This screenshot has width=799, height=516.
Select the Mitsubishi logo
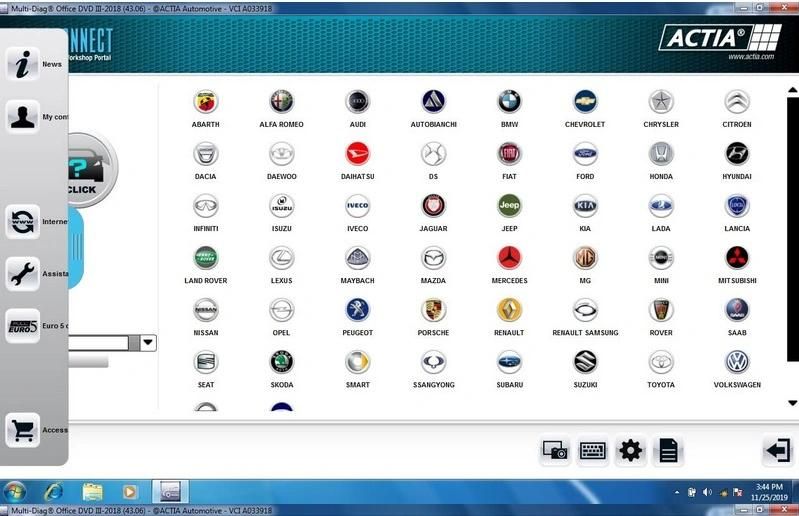tap(737, 258)
